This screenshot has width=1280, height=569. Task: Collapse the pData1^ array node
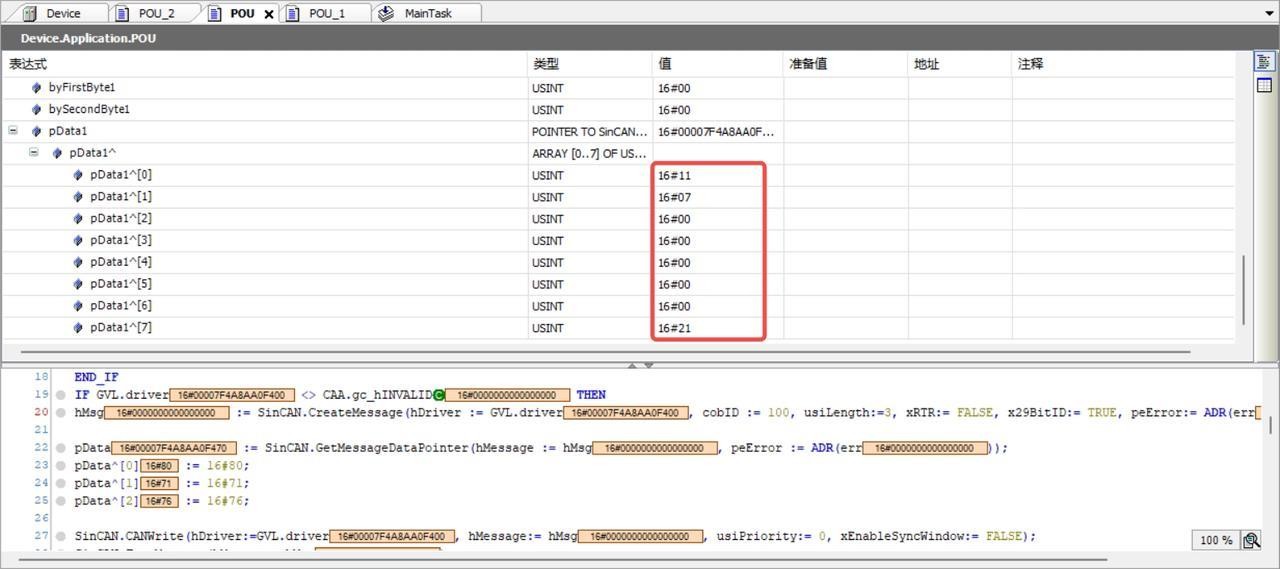click(33, 153)
